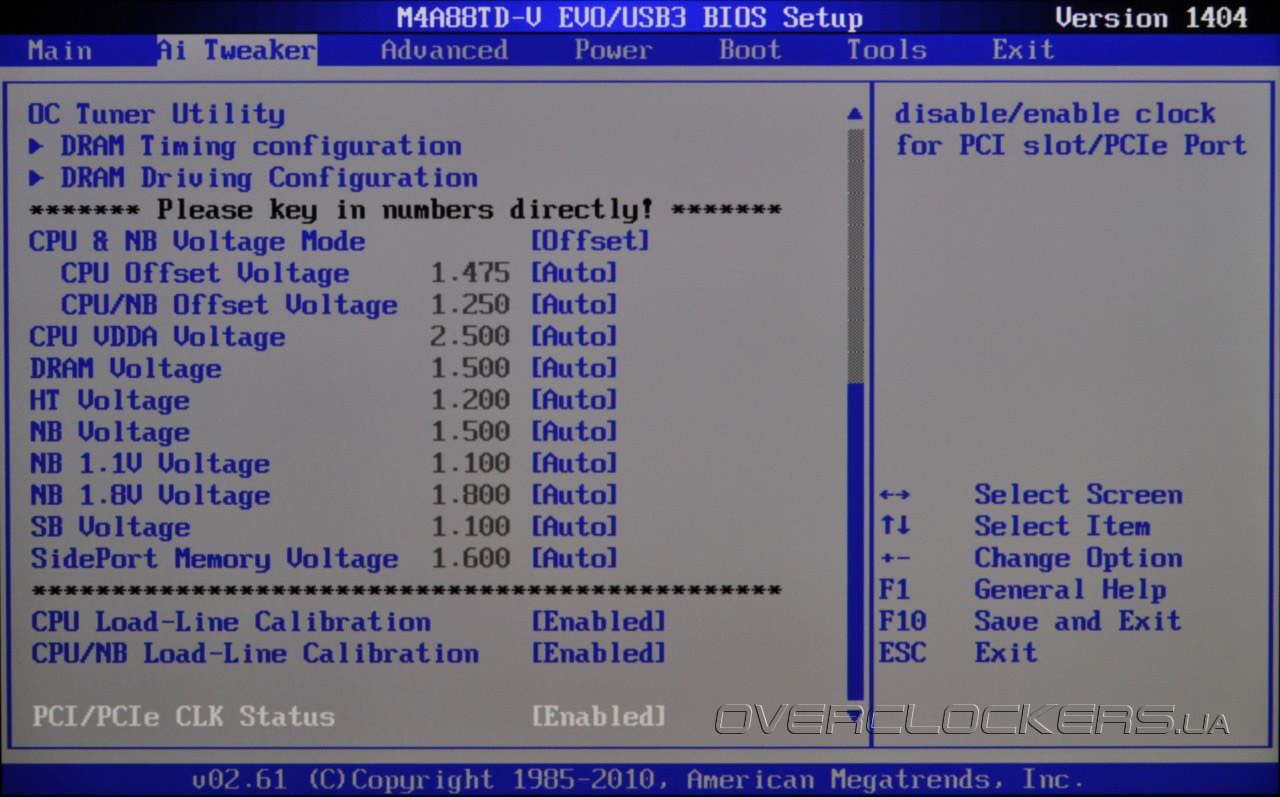Click the plus-minus key icon
Viewport: 1280px width, 797px height.
point(895,559)
